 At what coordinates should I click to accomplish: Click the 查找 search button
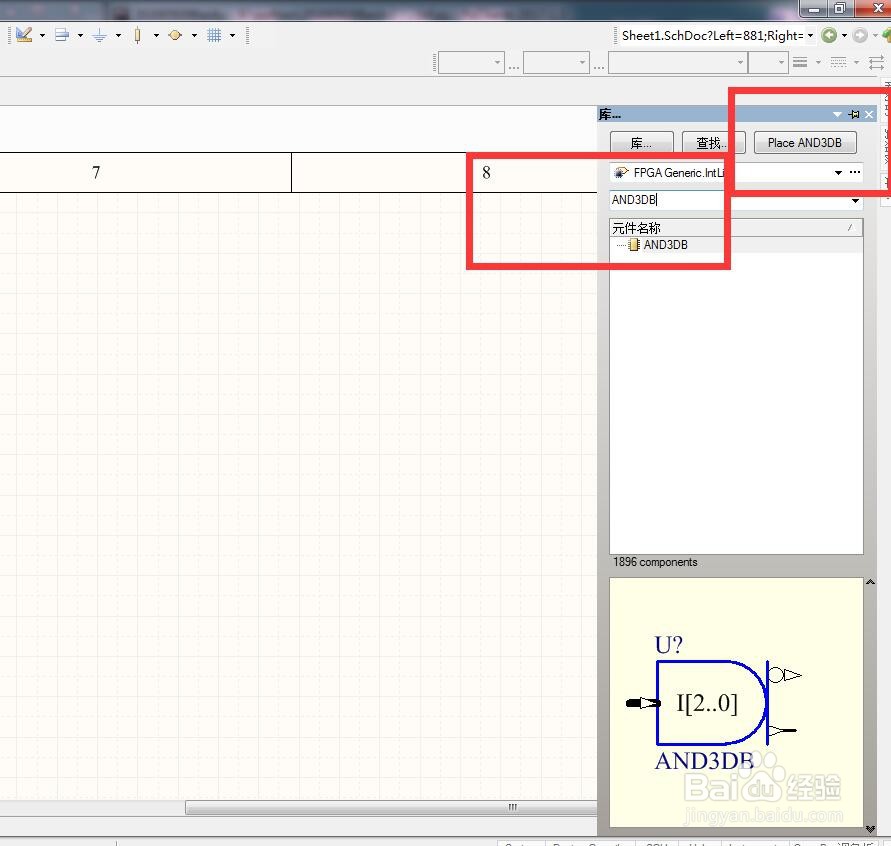click(713, 143)
